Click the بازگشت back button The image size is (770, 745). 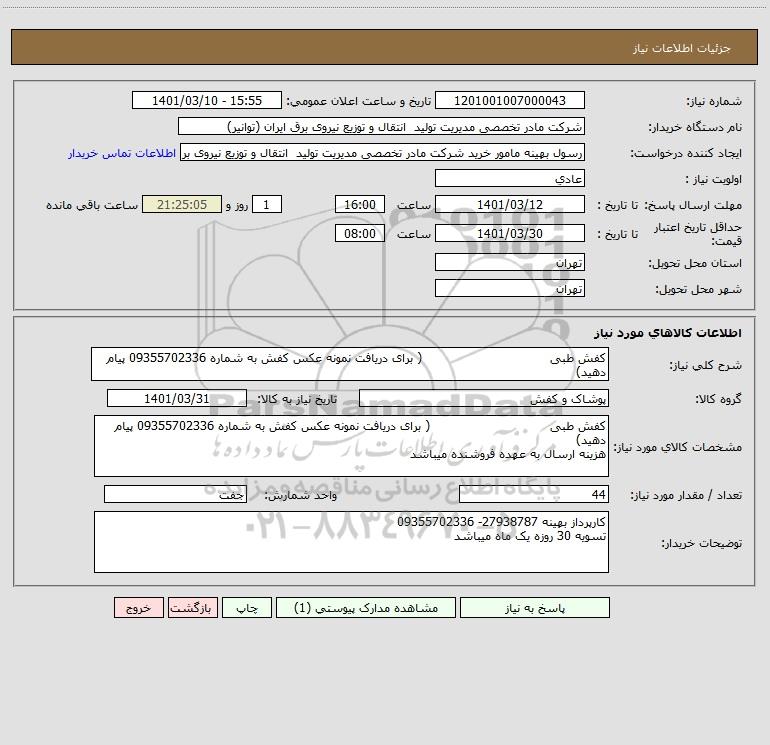point(192,607)
